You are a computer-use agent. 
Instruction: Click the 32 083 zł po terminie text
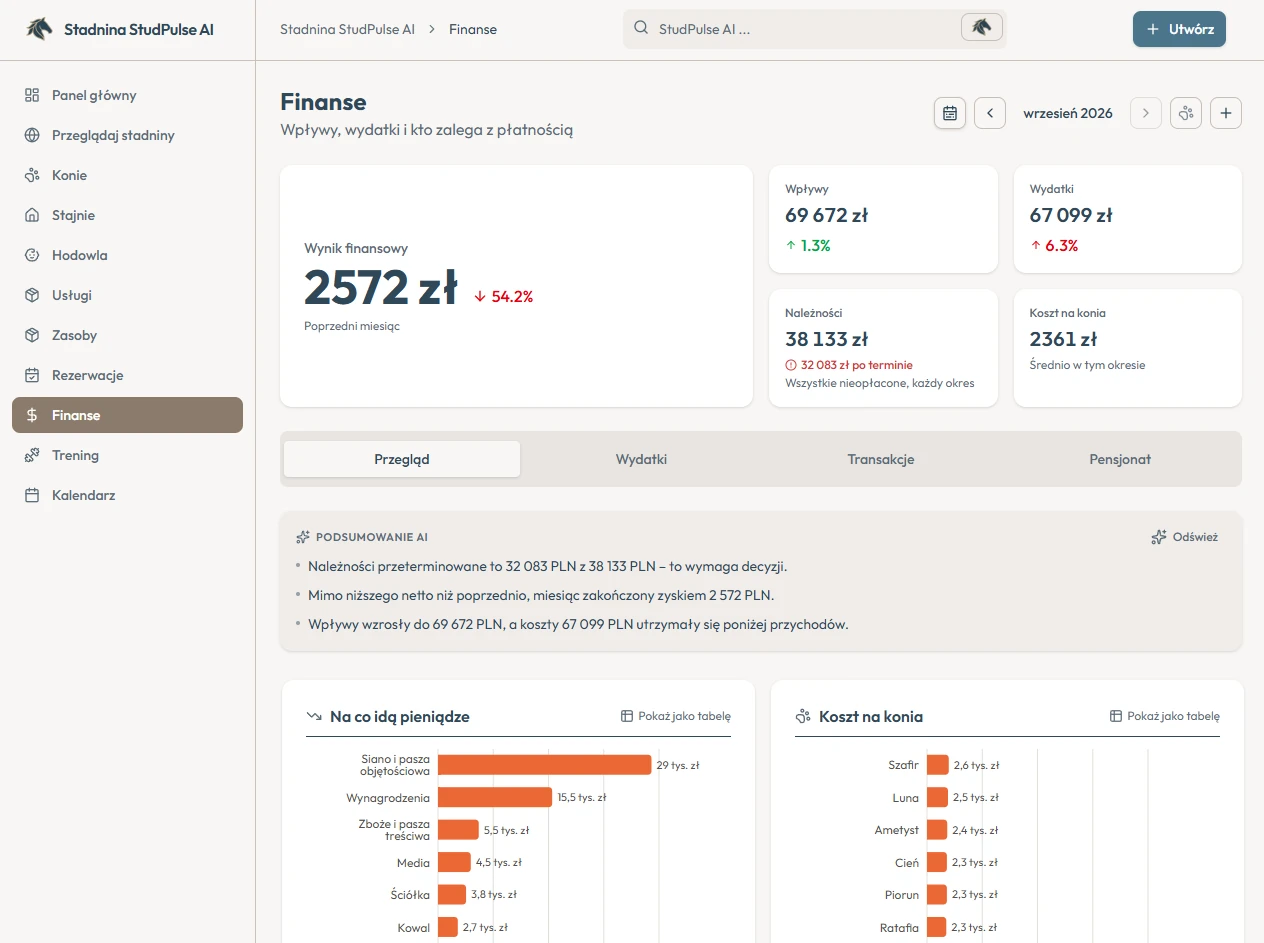pos(857,365)
